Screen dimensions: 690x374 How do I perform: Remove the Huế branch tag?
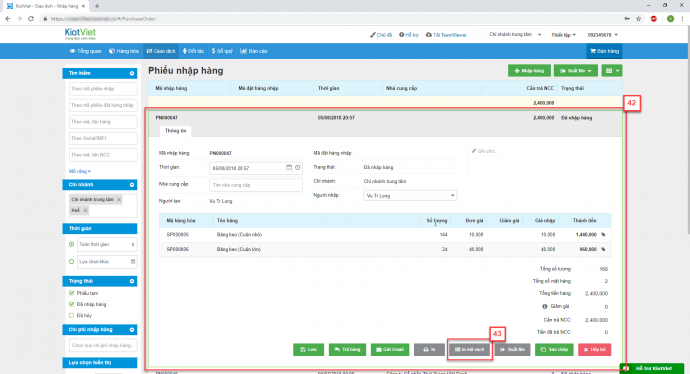(x=85, y=210)
